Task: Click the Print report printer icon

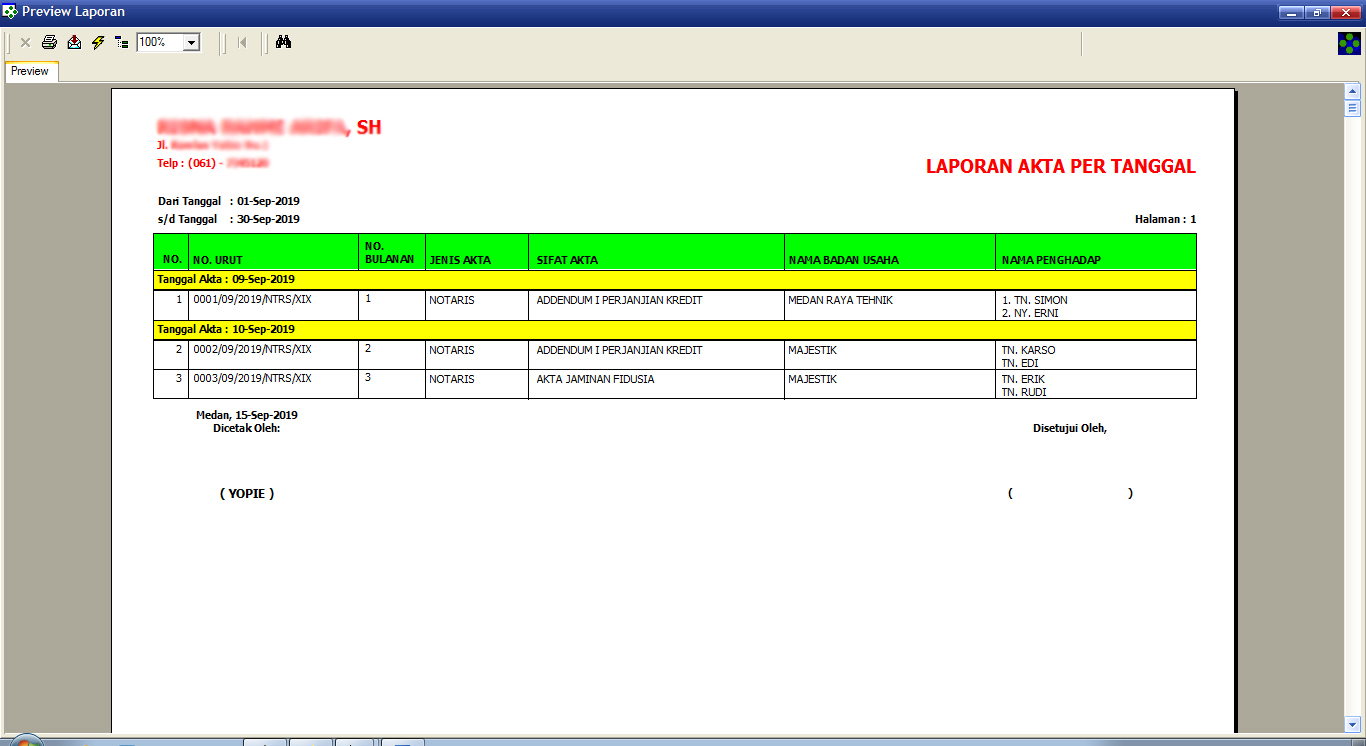Action: tap(49, 42)
